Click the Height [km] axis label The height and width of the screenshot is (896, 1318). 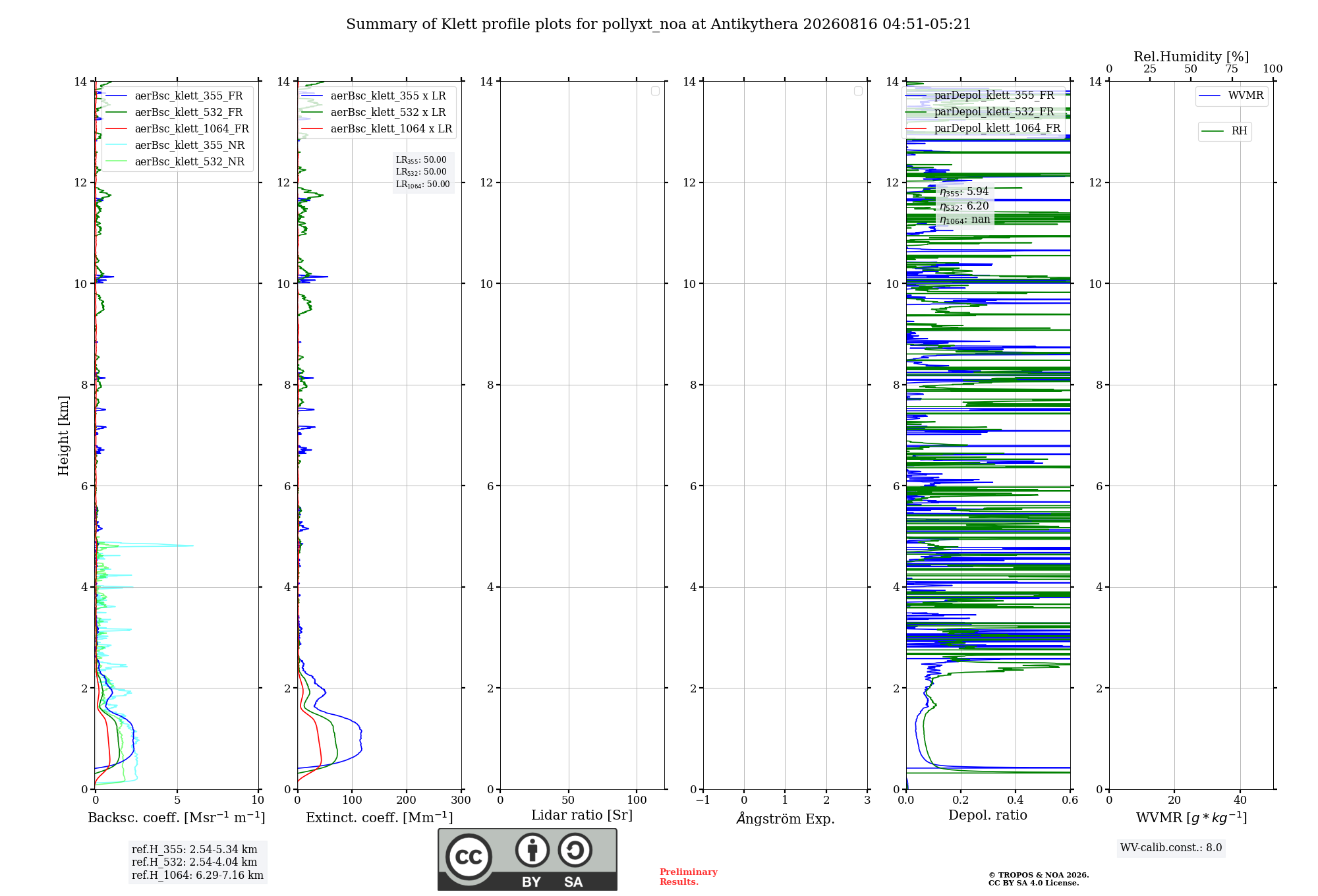click(x=63, y=435)
